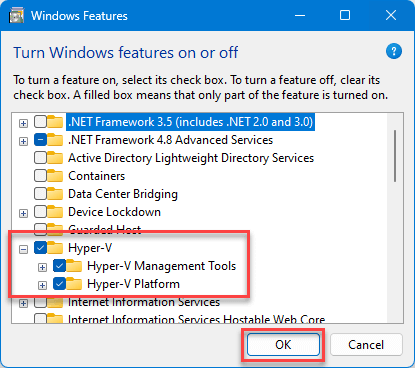Click the Device Lockdown folder icon
The height and width of the screenshot is (368, 415).
click(55, 212)
